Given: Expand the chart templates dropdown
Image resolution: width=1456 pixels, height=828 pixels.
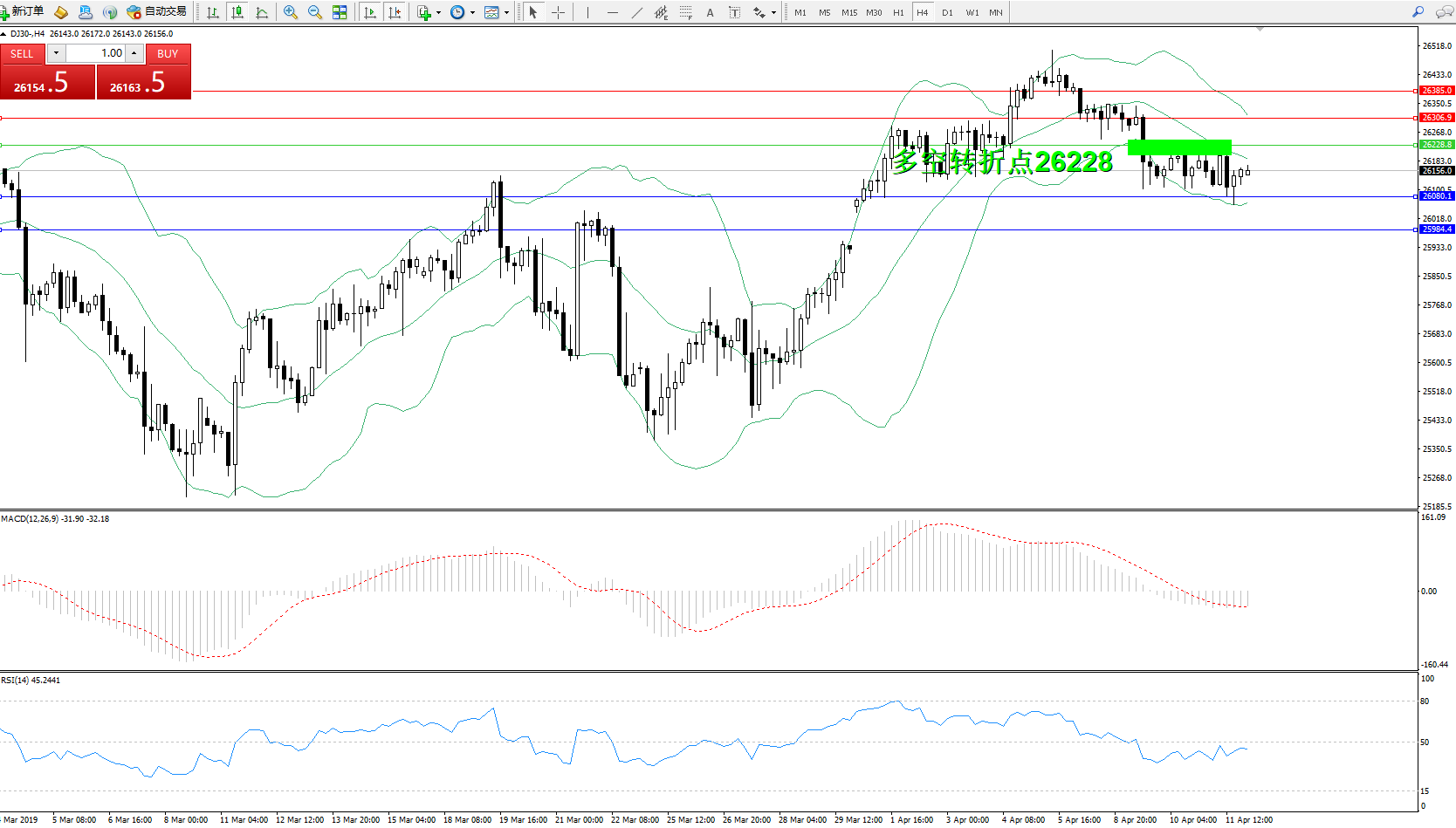Looking at the screenshot, I should pyautogui.click(x=506, y=13).
